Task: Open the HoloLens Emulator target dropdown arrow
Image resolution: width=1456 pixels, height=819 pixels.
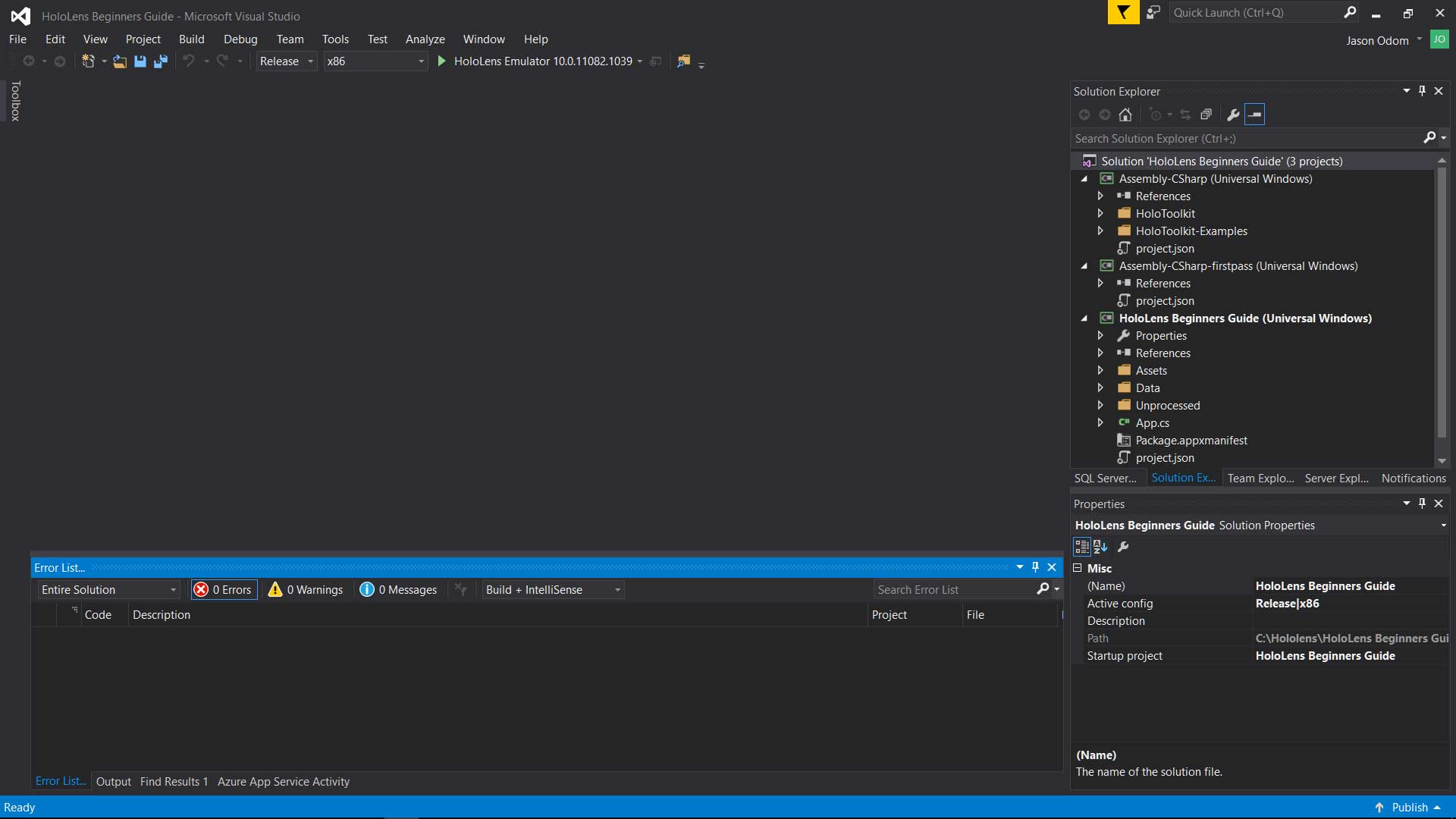Action: coord(640,61)
